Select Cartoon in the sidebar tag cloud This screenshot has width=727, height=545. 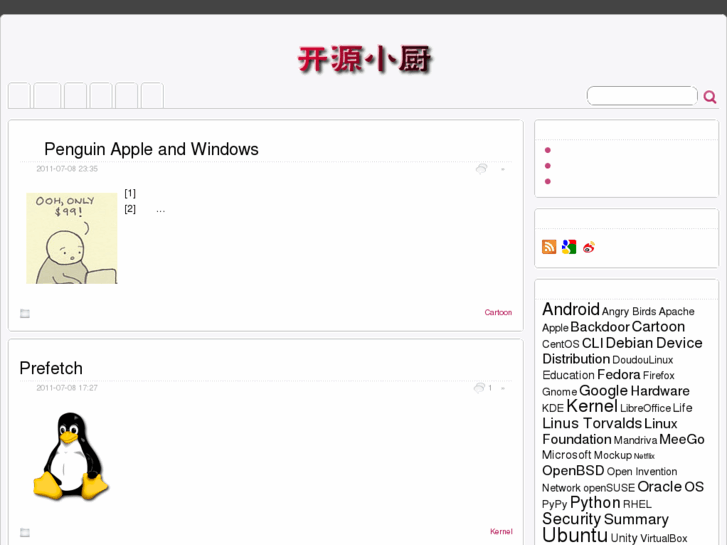[658, 327]
